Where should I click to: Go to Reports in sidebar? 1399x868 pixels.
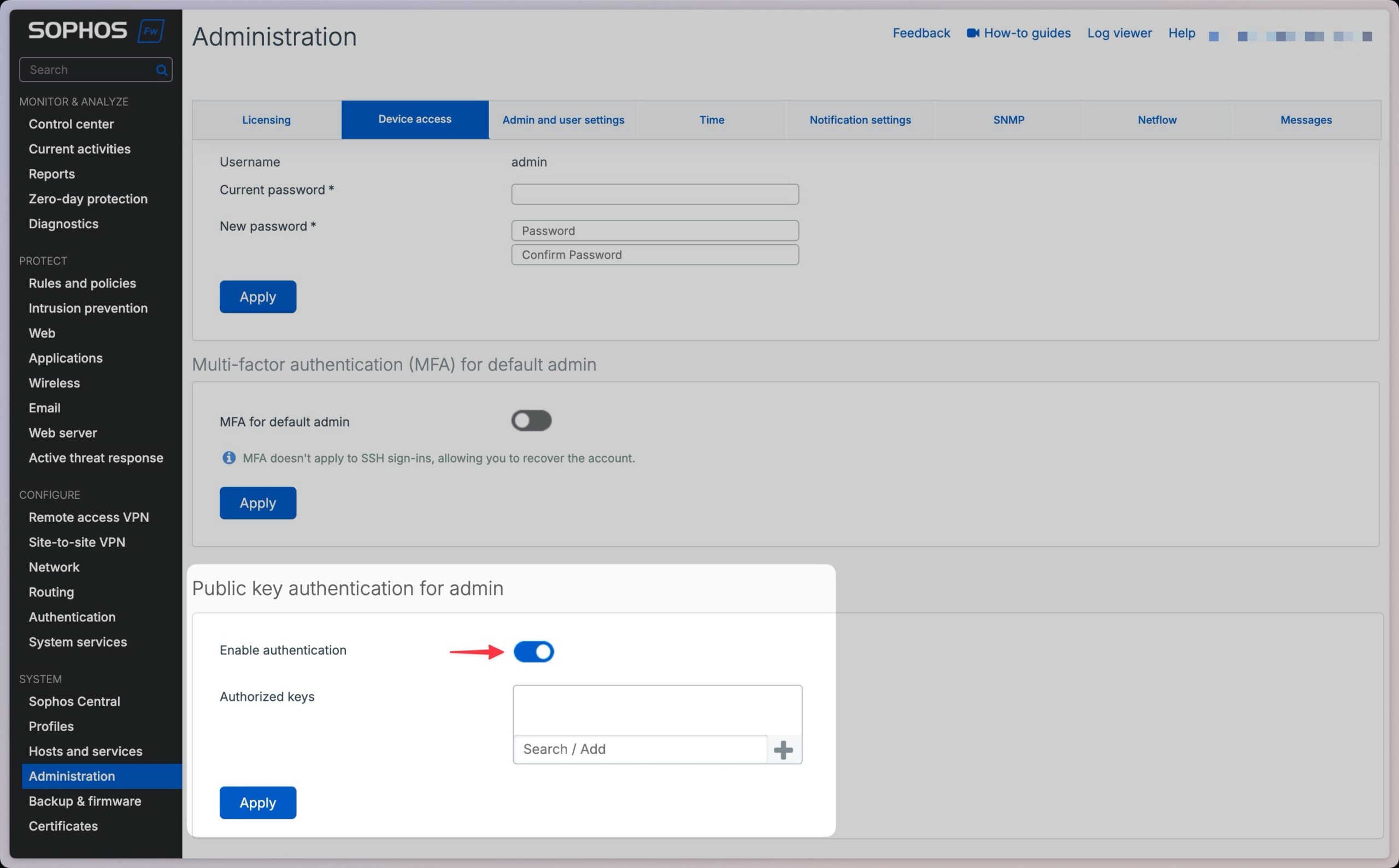(52, 174)
